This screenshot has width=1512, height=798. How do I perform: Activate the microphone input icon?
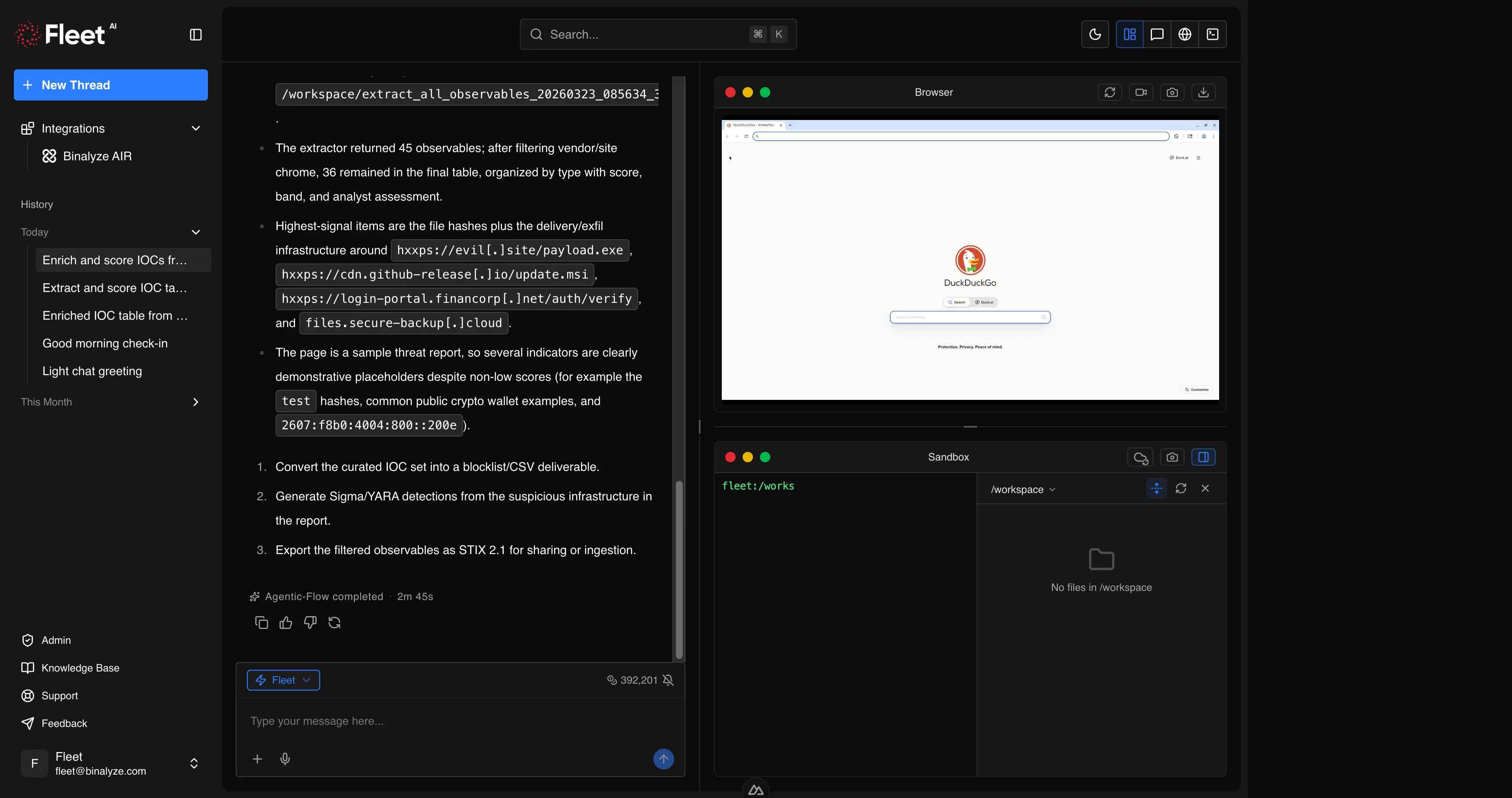click(285, 759)
